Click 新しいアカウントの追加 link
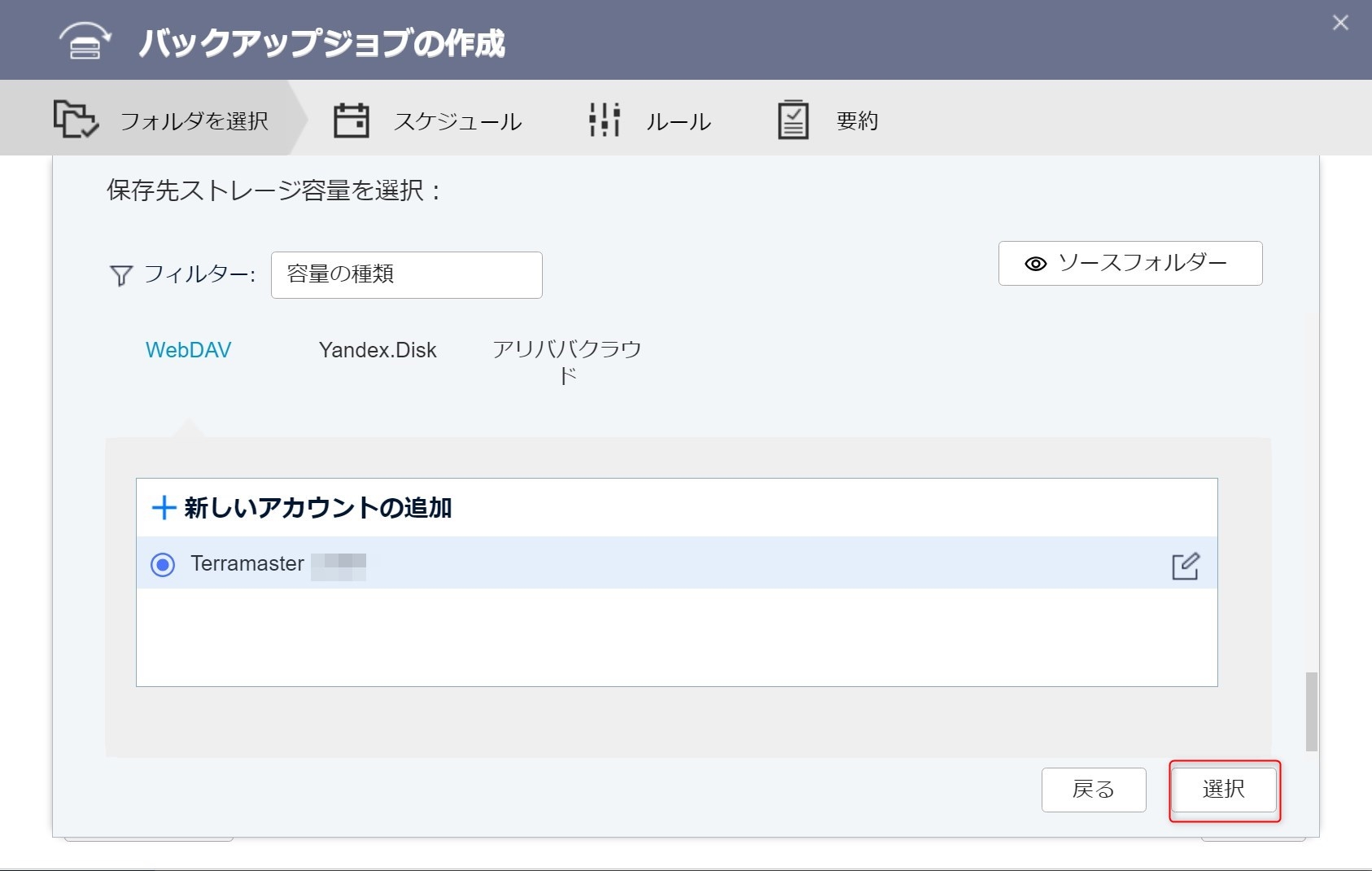Screen dimensions: 1372x871 click(317, 508)
